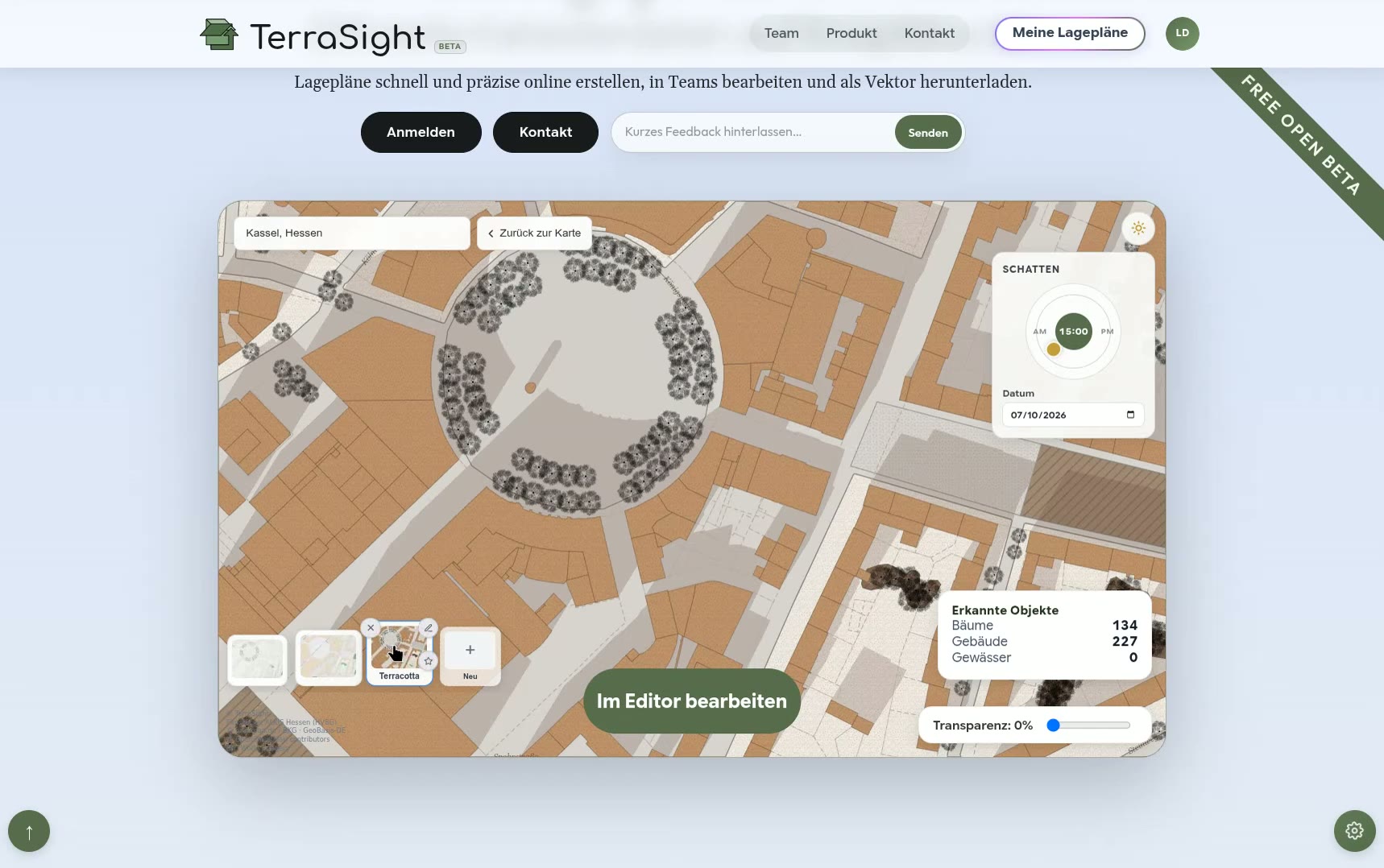Click the SCHATTEN panel heading
The height and width of the screenshot is (868, 1384).
pos(1030,269)
